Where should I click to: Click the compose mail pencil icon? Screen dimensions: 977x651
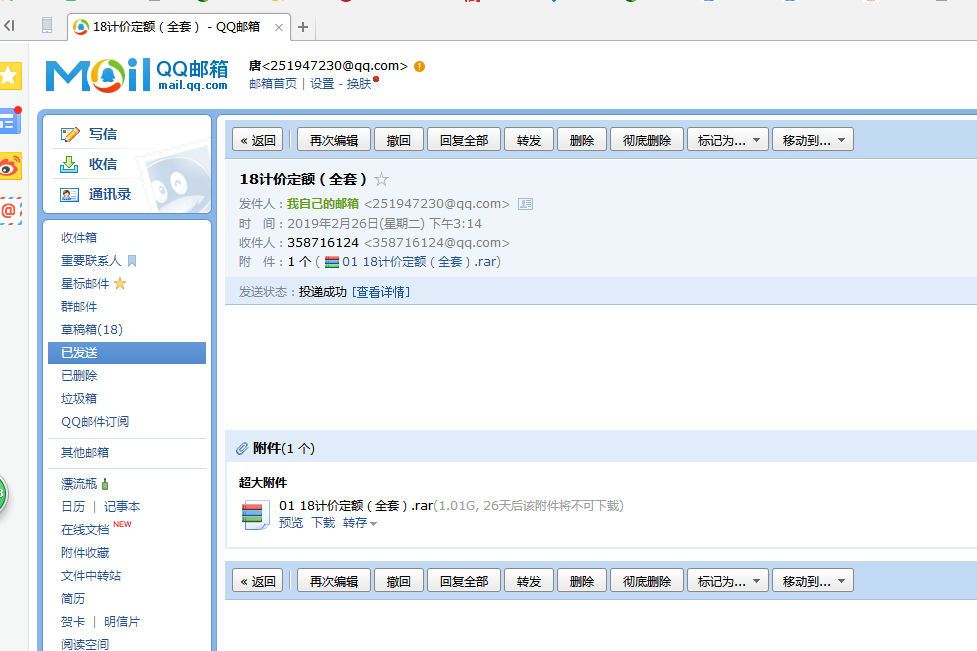(70, 134)
